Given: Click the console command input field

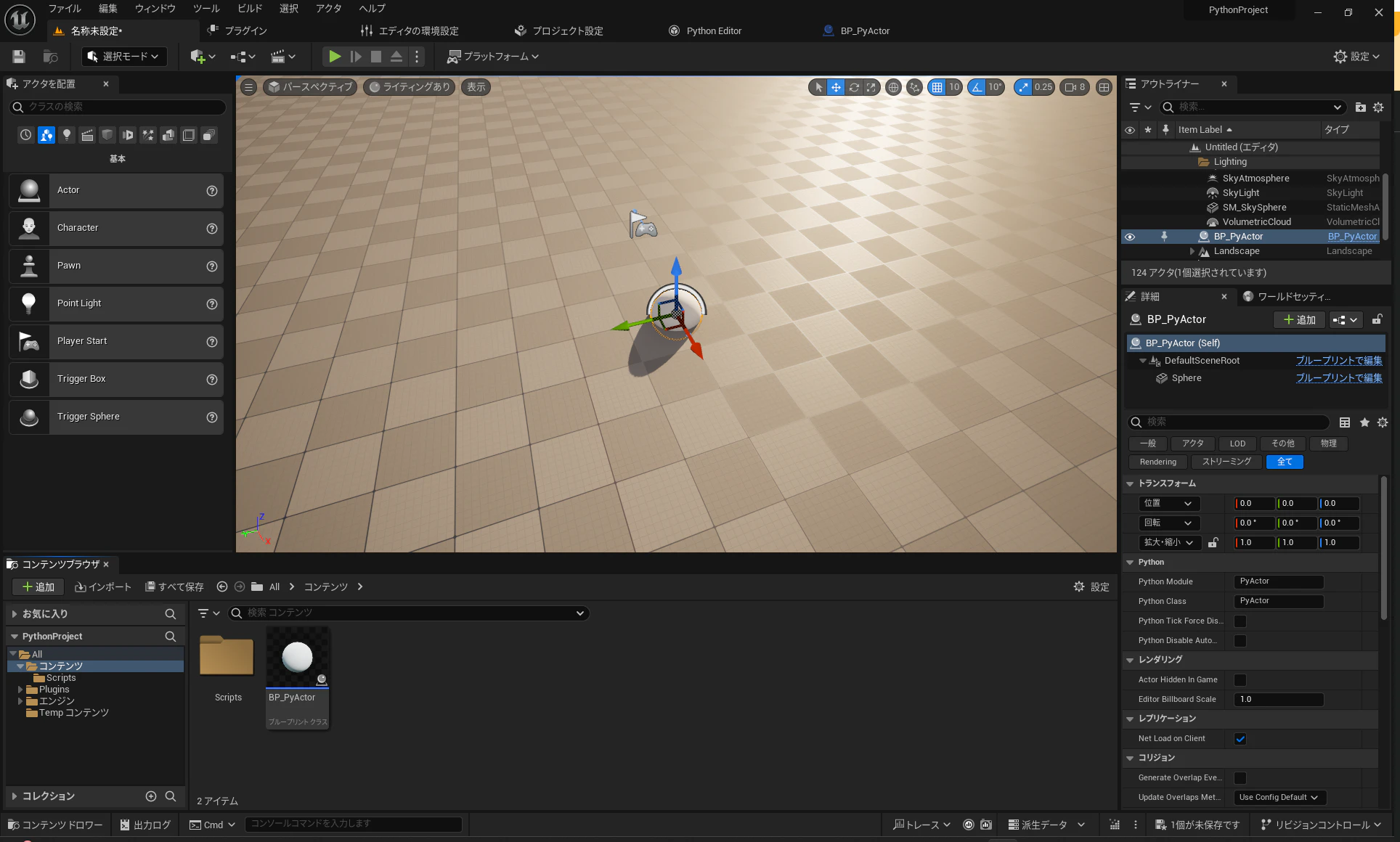Looking at the screenshot, I should point(354,825).
